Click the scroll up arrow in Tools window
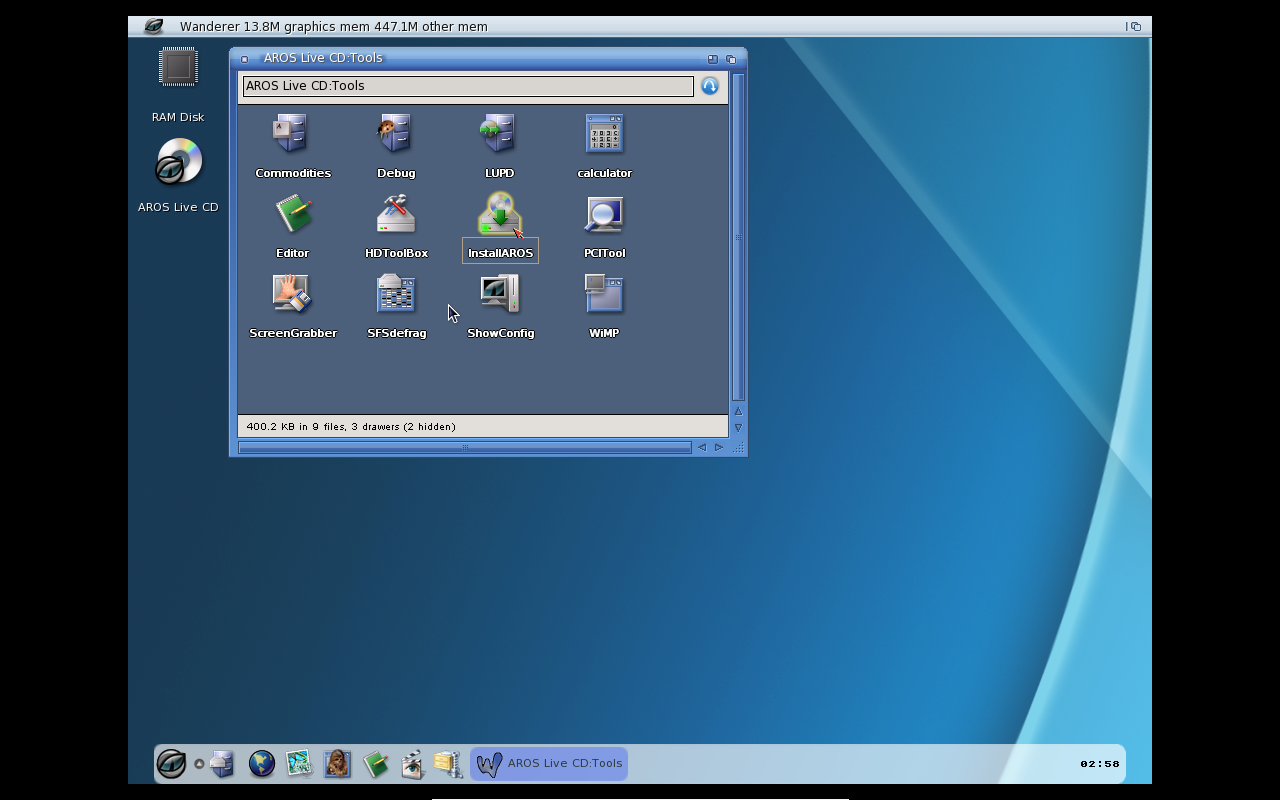This screenshot has width=1280, height=800. (x=738, y=411)
